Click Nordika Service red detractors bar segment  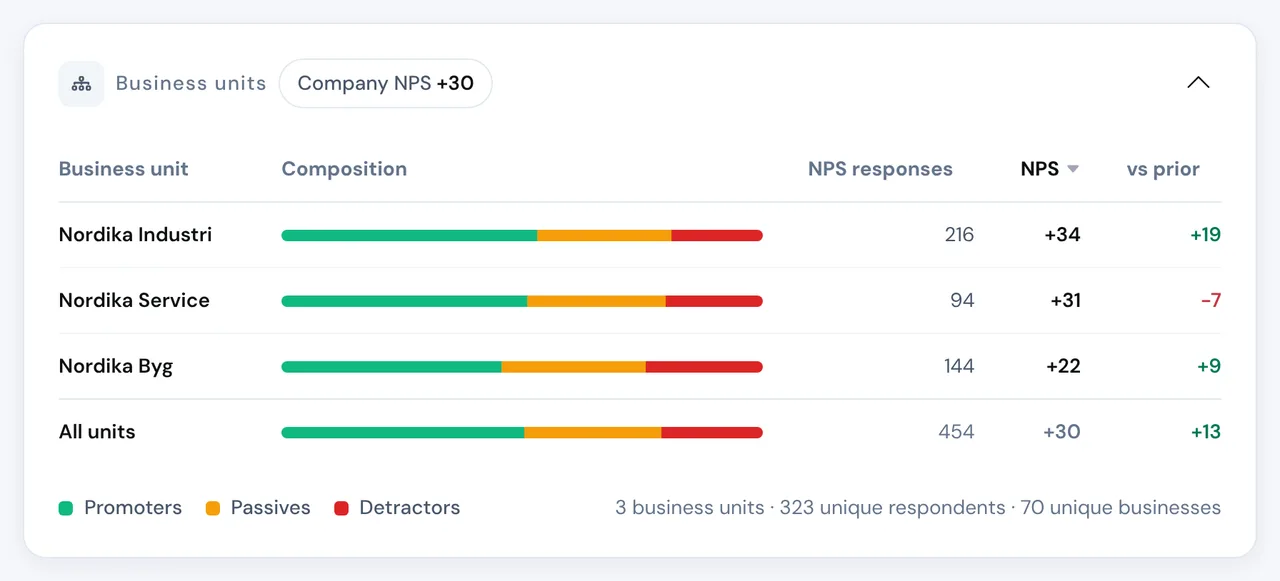point(714,301)
